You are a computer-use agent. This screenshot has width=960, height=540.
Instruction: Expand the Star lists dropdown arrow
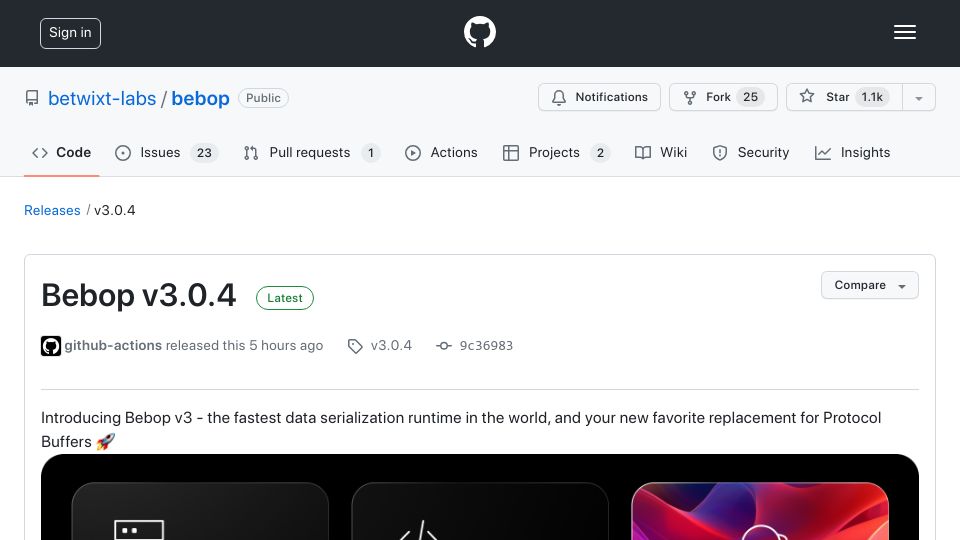coord(918,98)
